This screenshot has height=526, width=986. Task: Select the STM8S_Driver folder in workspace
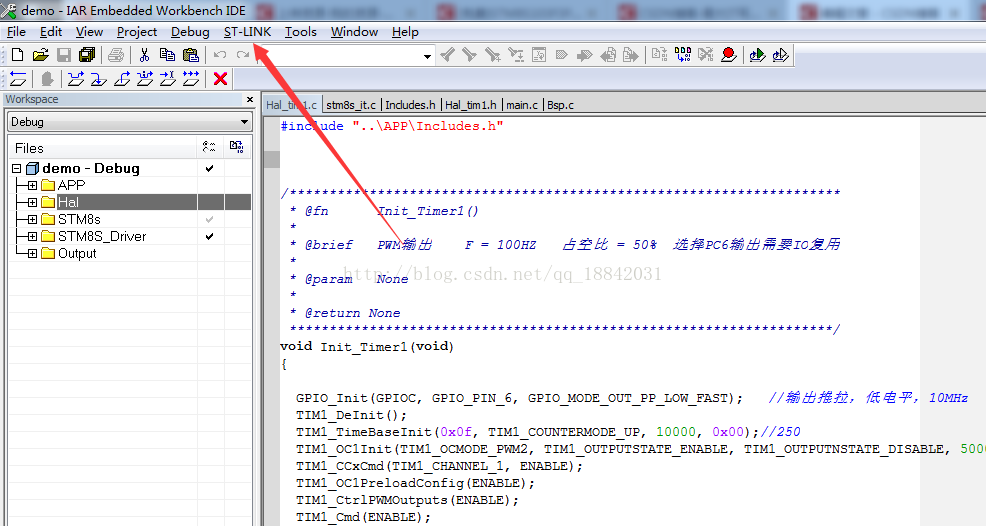(102, 236)
